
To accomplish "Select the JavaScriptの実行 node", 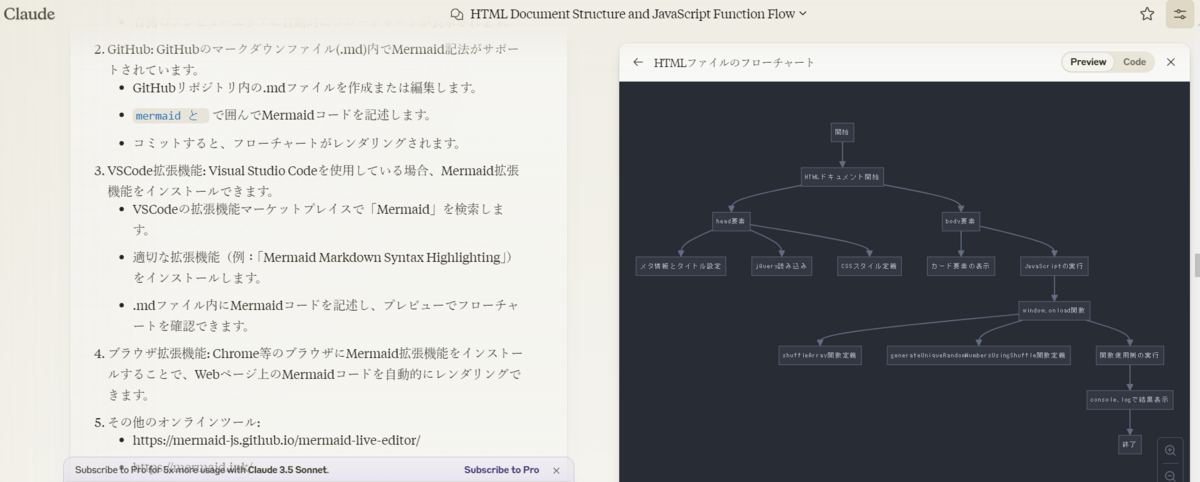I will tap(1055, 266).
